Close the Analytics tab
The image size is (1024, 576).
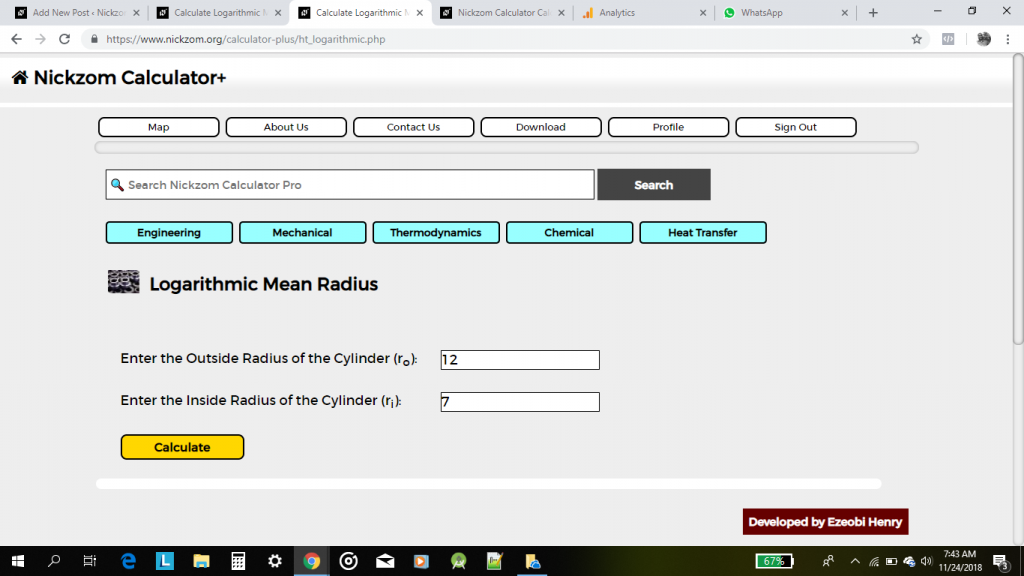[703, 12]
